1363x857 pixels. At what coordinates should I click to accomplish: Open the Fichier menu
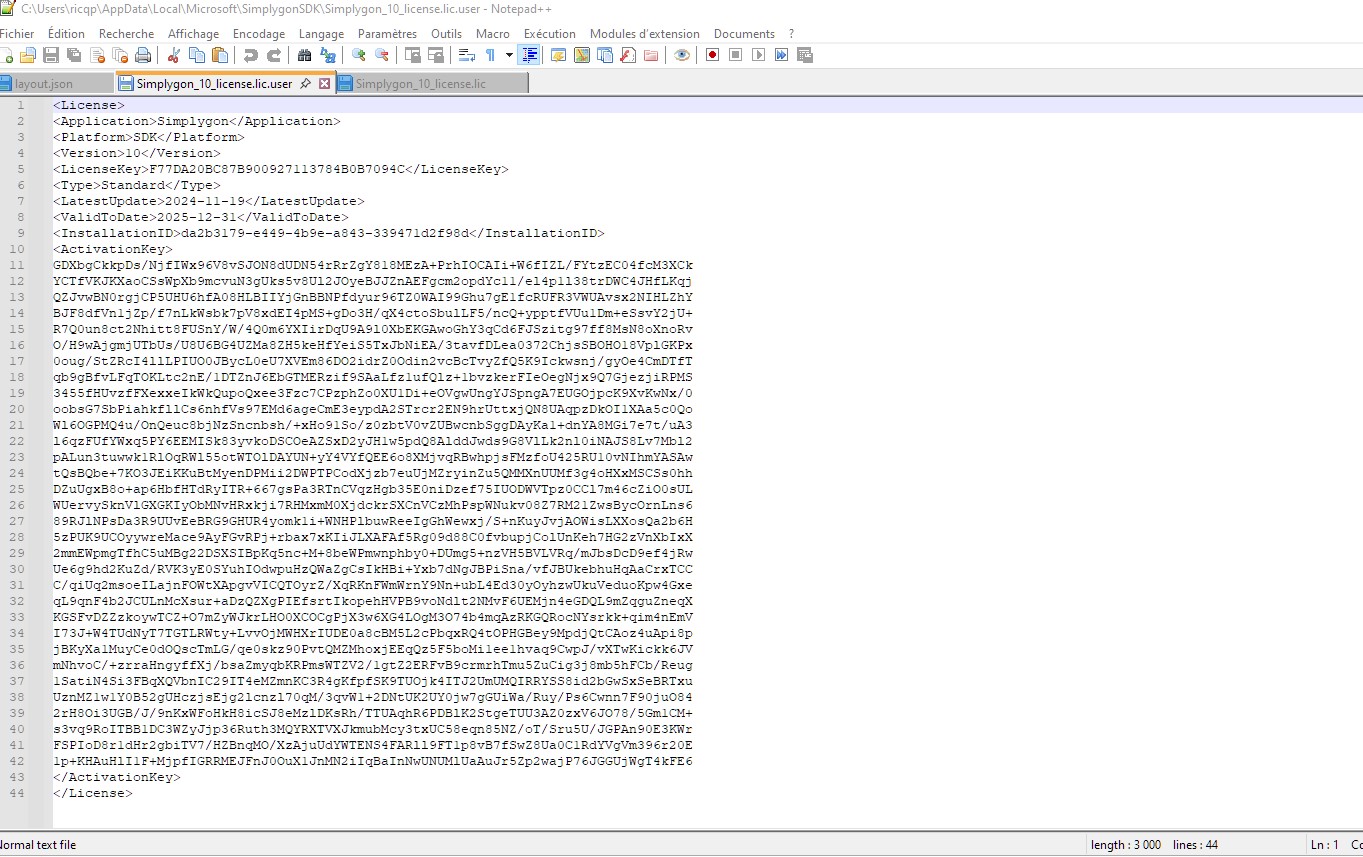(x=16, y=34)
